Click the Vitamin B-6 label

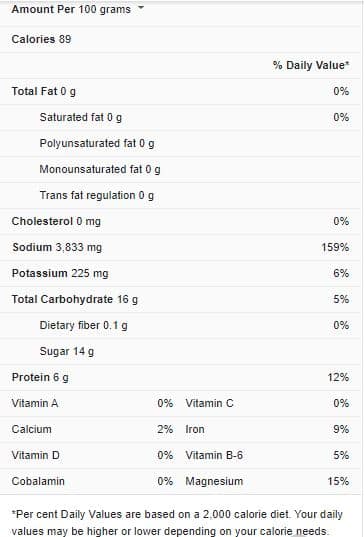coord(214,455)
